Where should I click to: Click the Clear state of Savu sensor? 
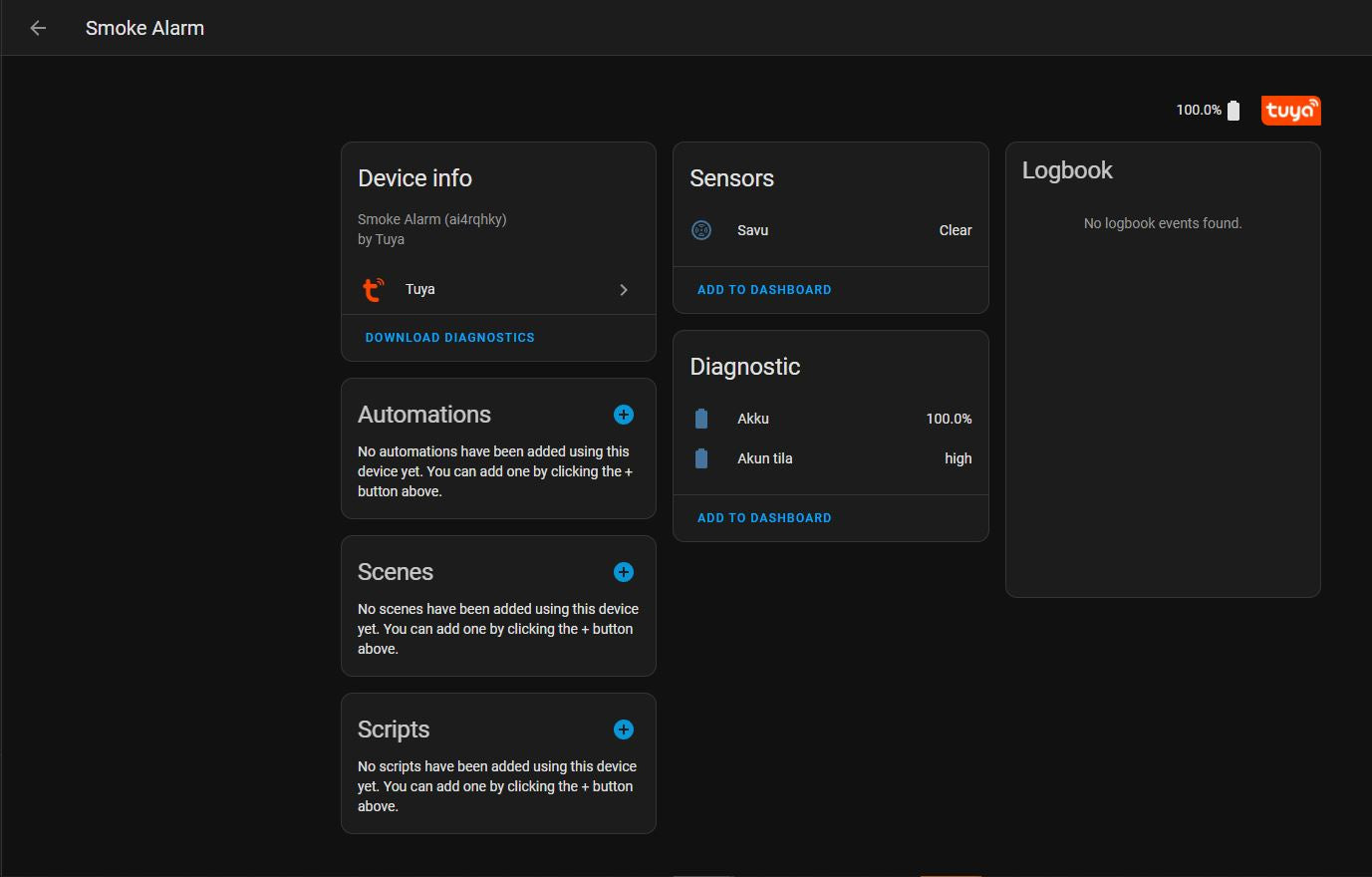tap(955, 230)
